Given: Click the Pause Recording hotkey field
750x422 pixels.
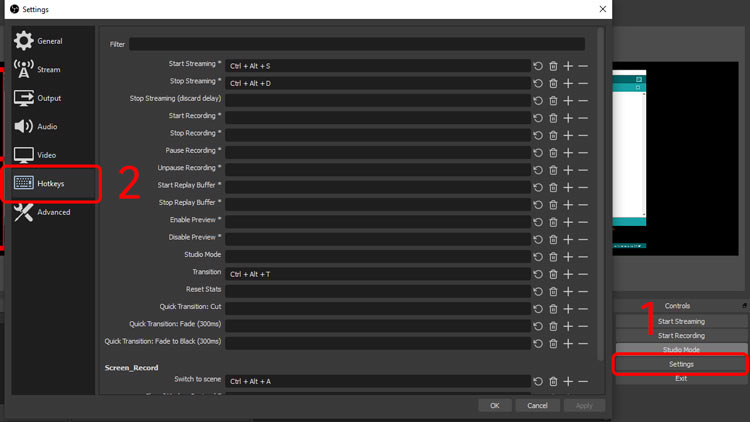Looking at the screenshot, I should coord(378,152).
